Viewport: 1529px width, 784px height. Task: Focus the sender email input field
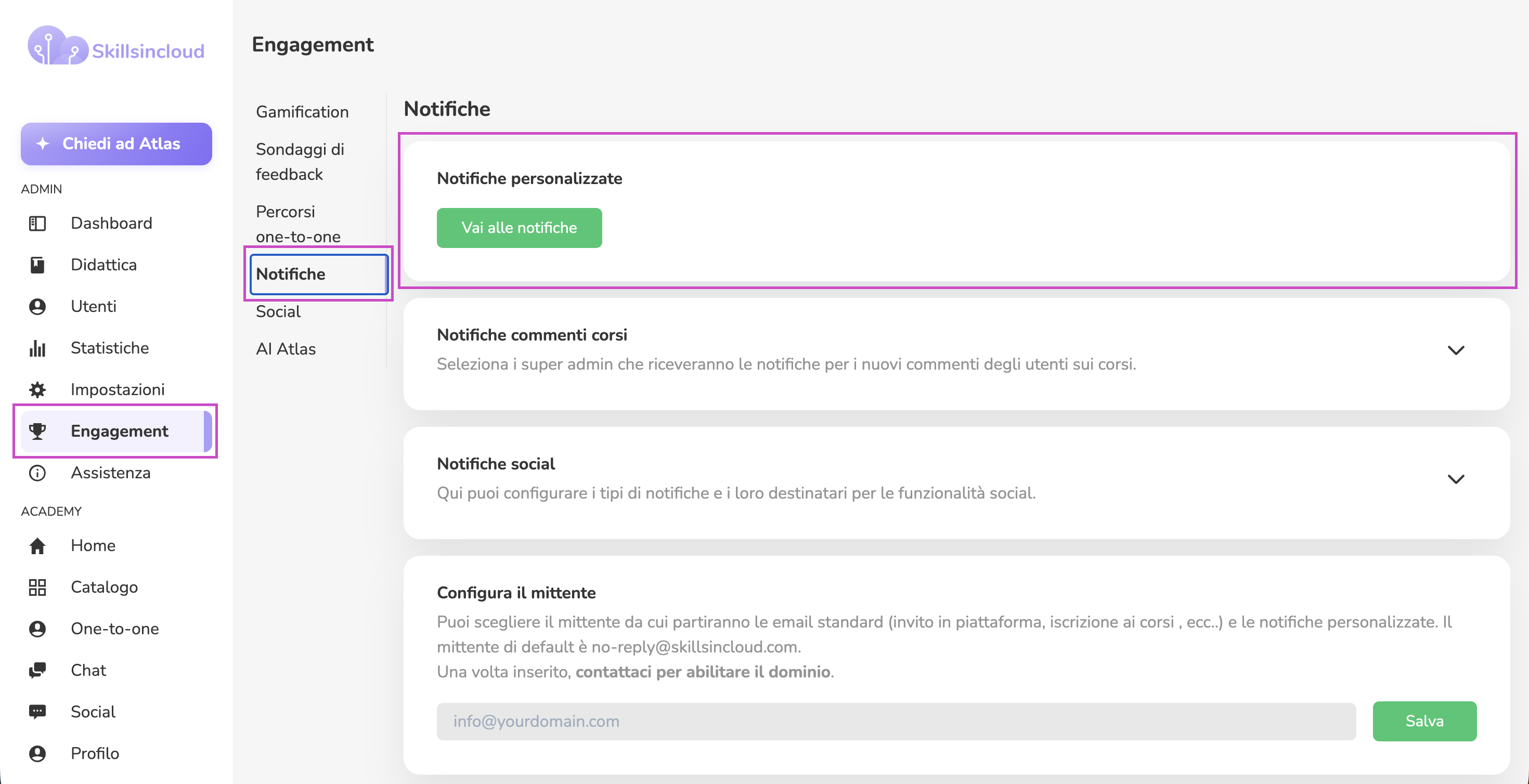pyautogui.click(x=896, y=721)
